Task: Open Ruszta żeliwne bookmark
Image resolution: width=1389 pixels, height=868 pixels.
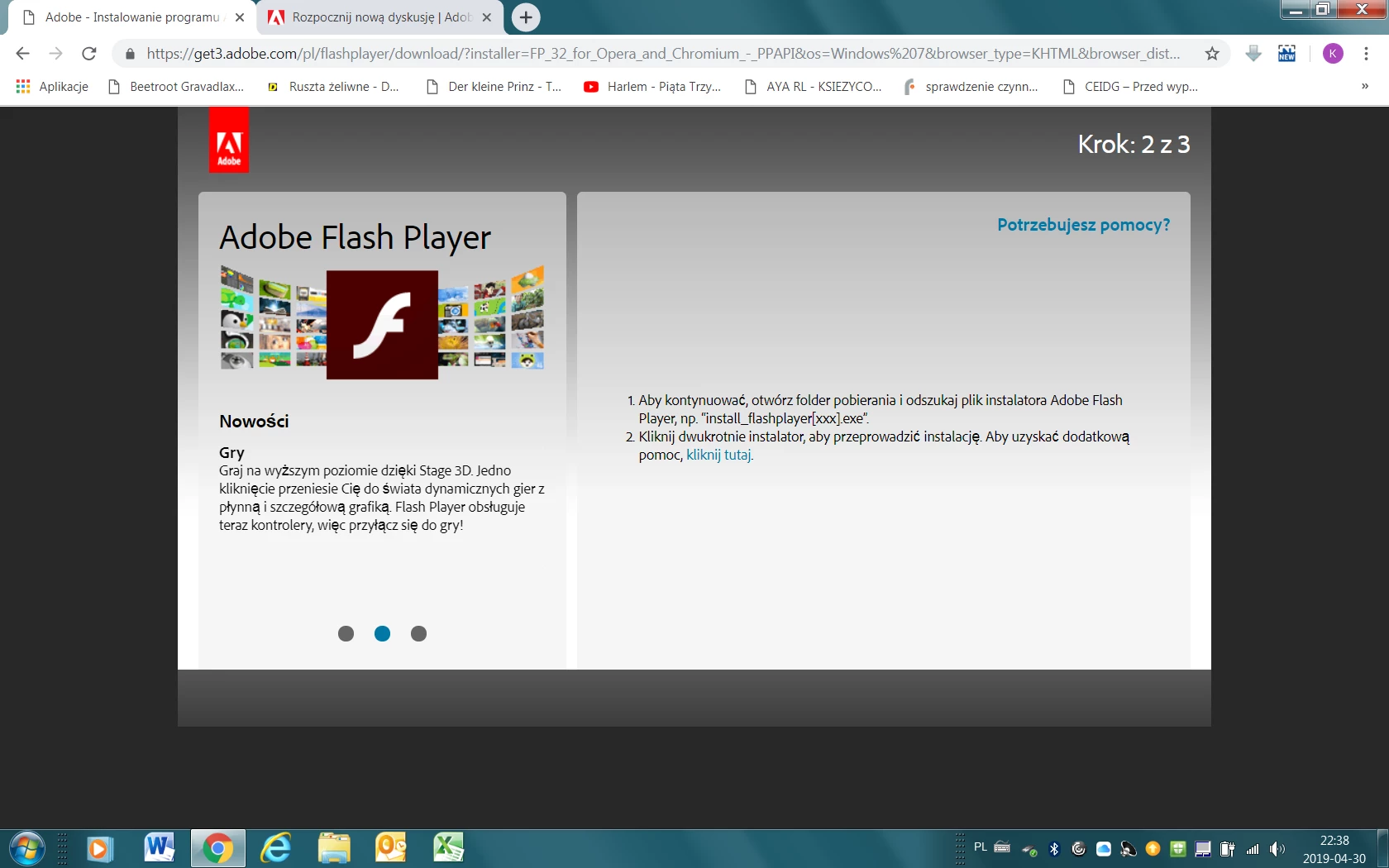Action: coord(333,87)
